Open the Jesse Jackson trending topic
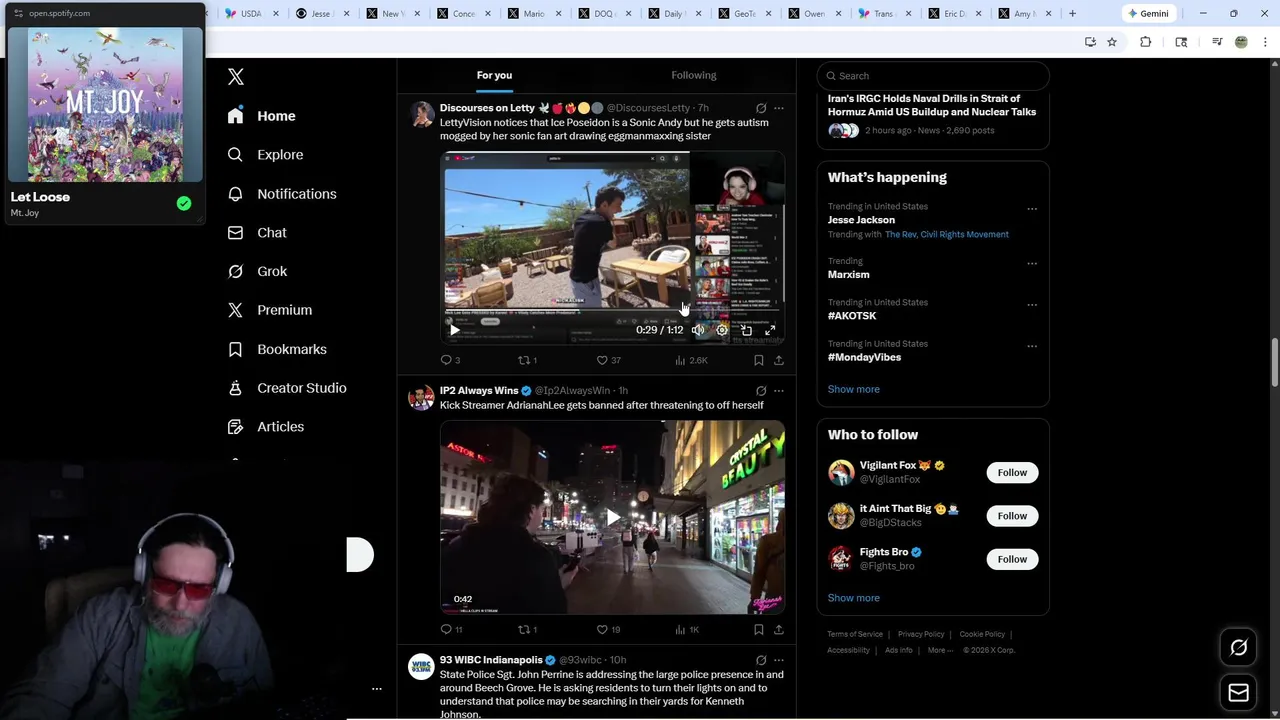 click(861, 220)
